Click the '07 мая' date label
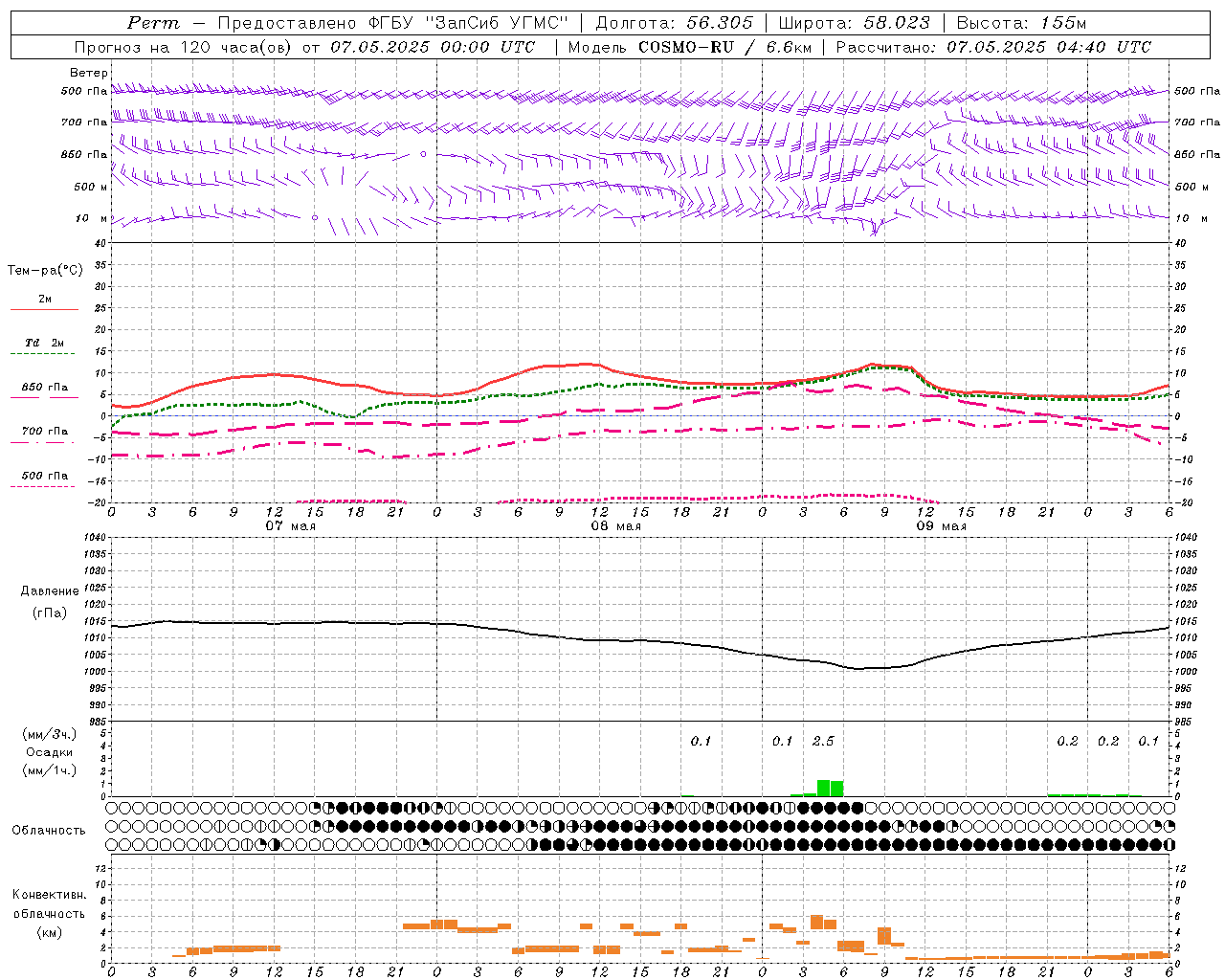The height and width of the screenshot is (980, 1225). point(291,526)
